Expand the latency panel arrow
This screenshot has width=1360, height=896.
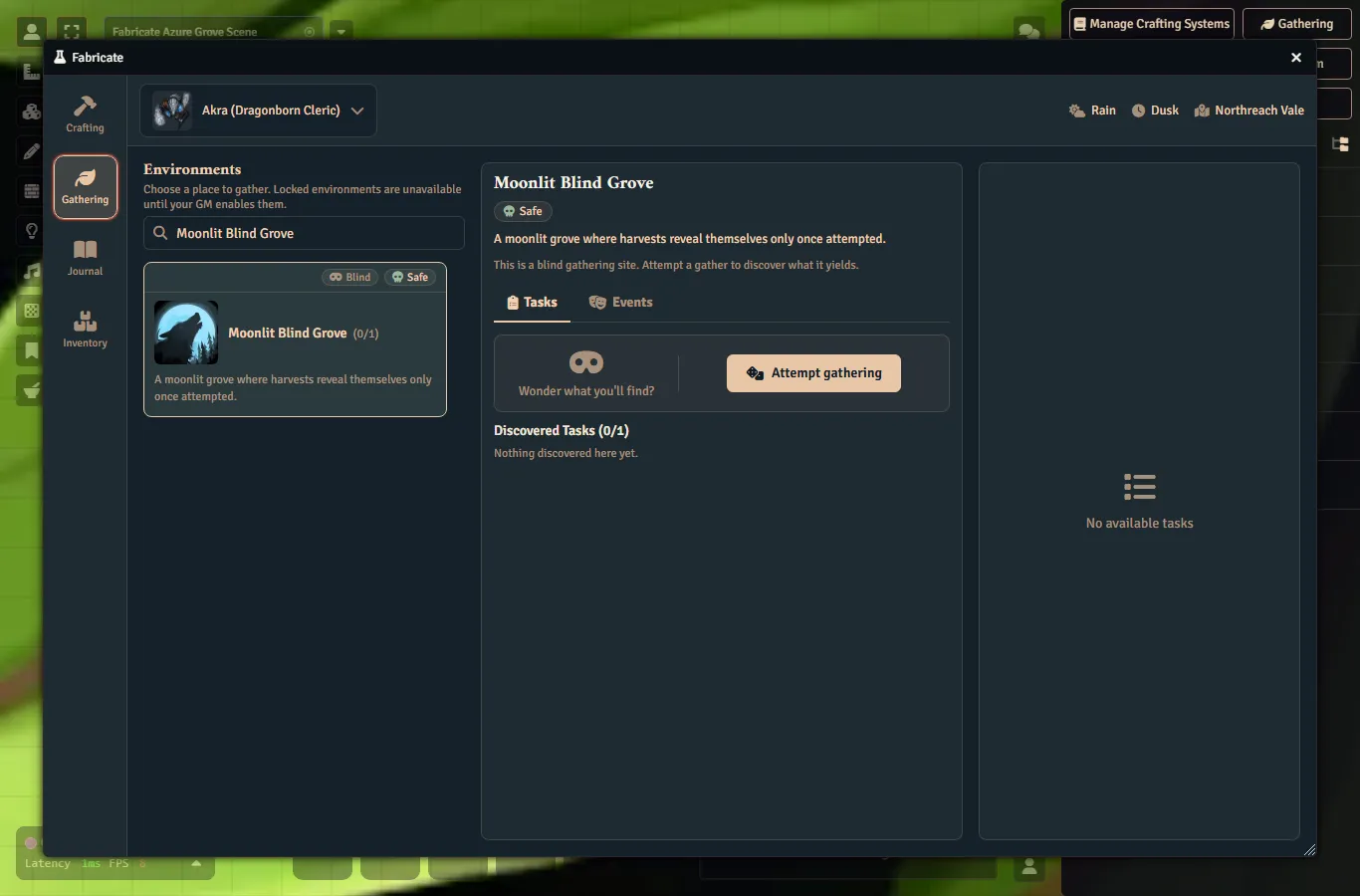pyautogui.click(x=196, y=864)
